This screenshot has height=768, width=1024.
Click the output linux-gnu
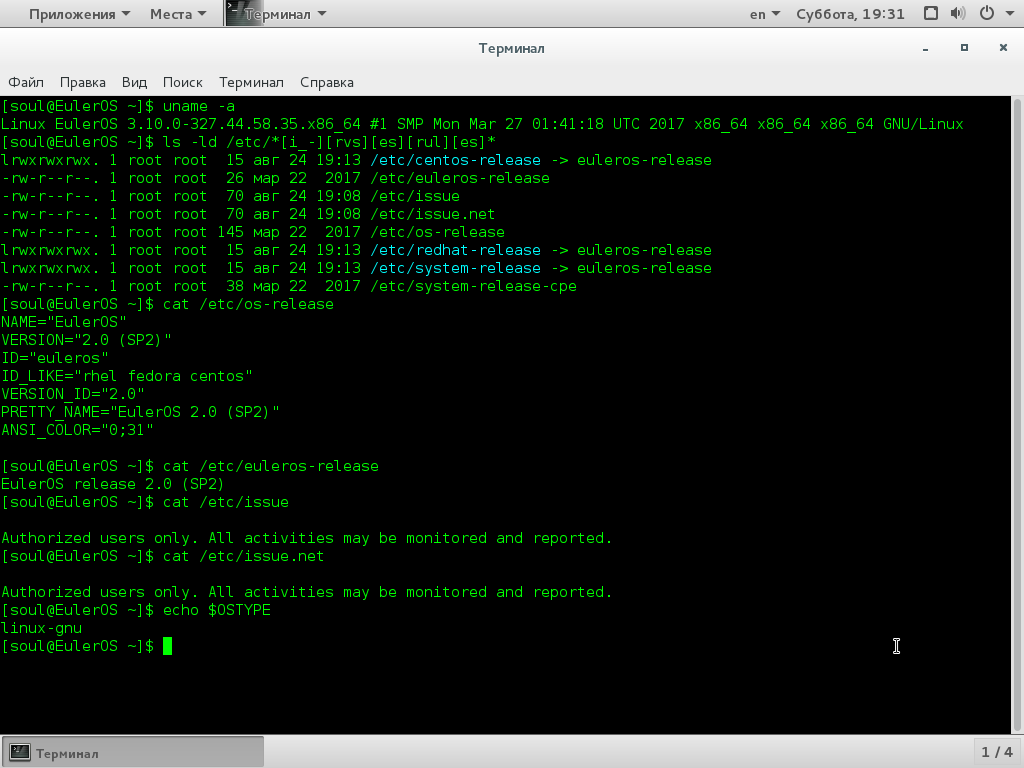point(41,628)
